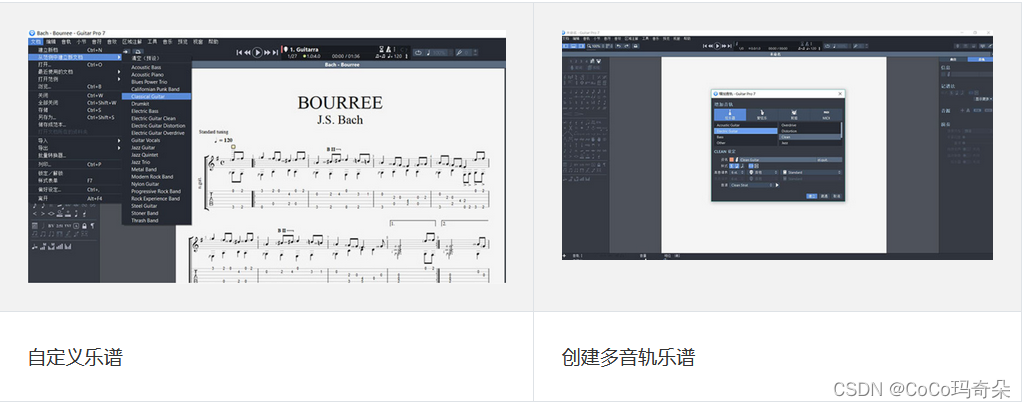Open the Standard tuning dropdown in dialog
This screenshot has height=408, width=1026.
pos(812,173)
